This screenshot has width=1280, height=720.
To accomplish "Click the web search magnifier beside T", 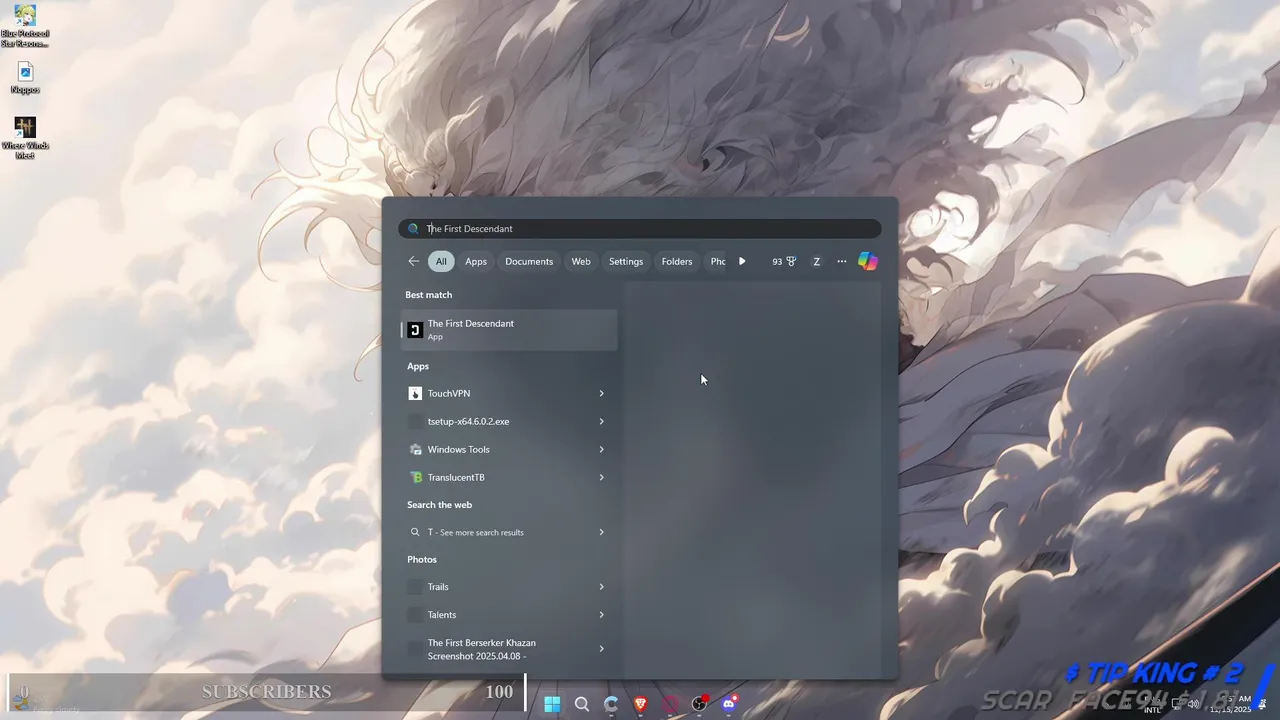I will 415,532.
